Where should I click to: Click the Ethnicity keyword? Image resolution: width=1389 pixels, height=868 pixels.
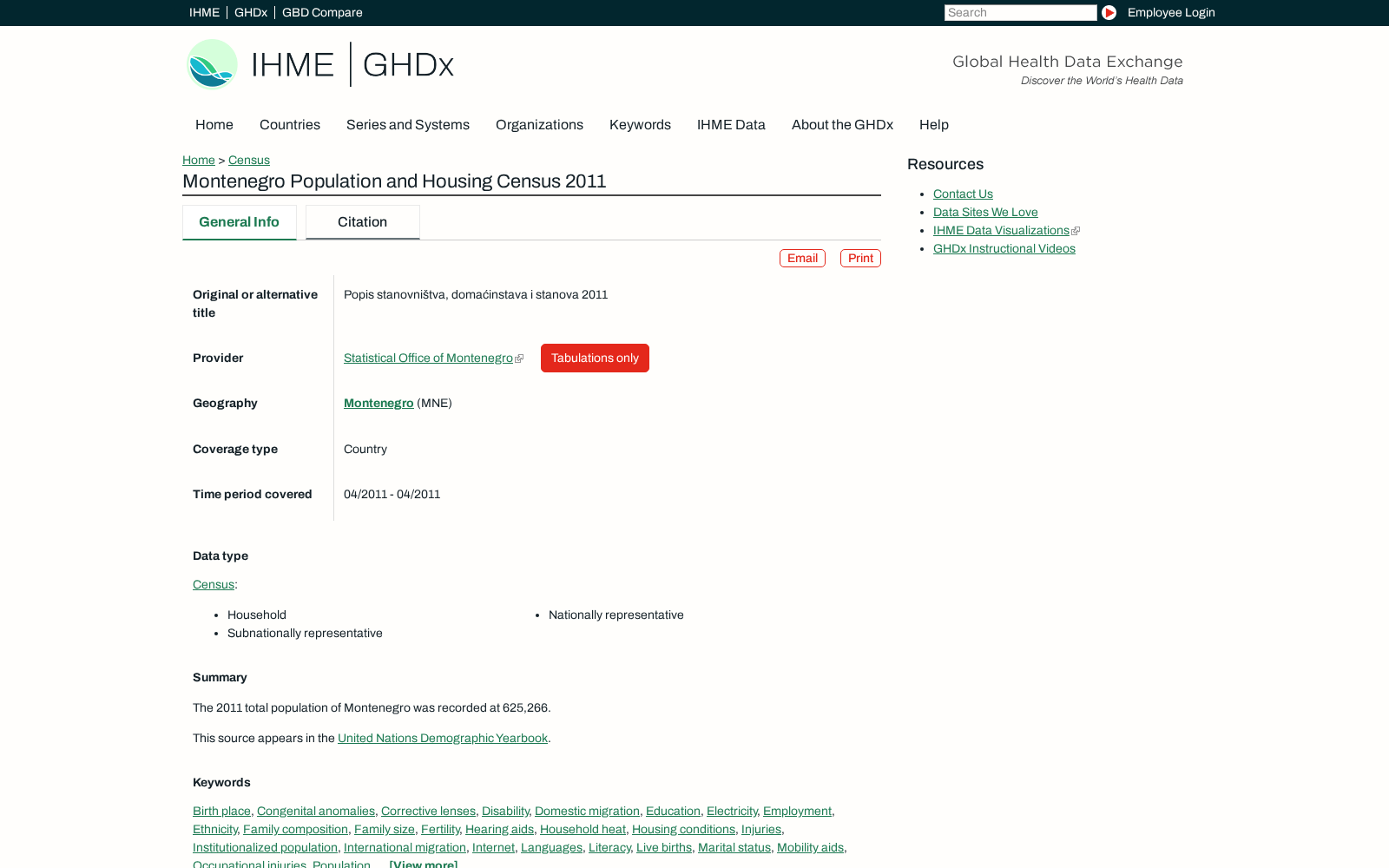pos(214,829)
